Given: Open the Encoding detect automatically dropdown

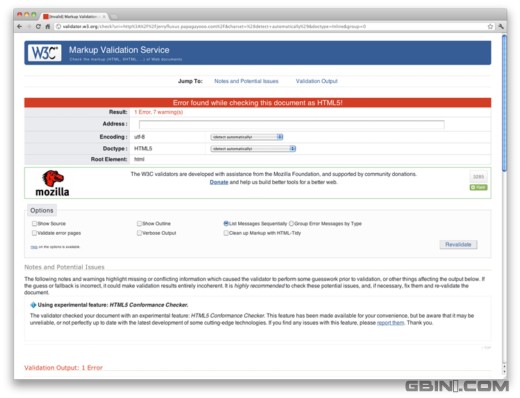Looking at the screenshot, I should click(247, 137).
